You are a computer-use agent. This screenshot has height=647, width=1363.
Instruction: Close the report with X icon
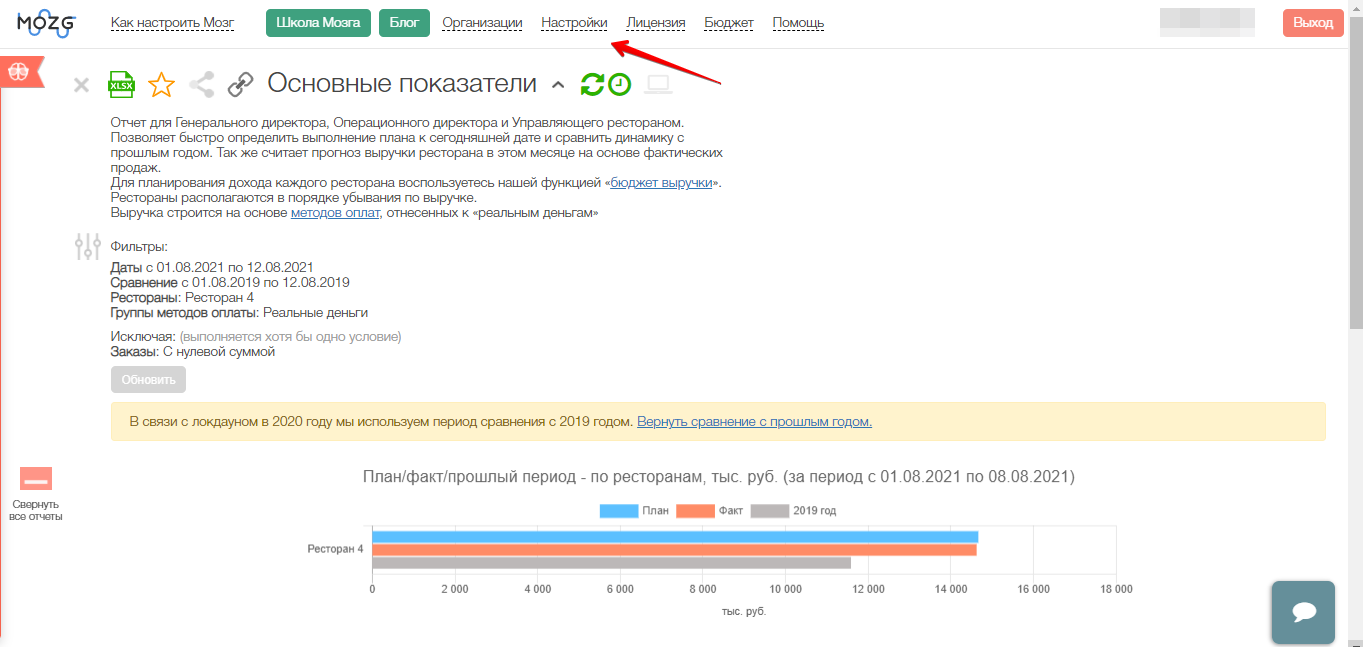click(x=82, y=86)
